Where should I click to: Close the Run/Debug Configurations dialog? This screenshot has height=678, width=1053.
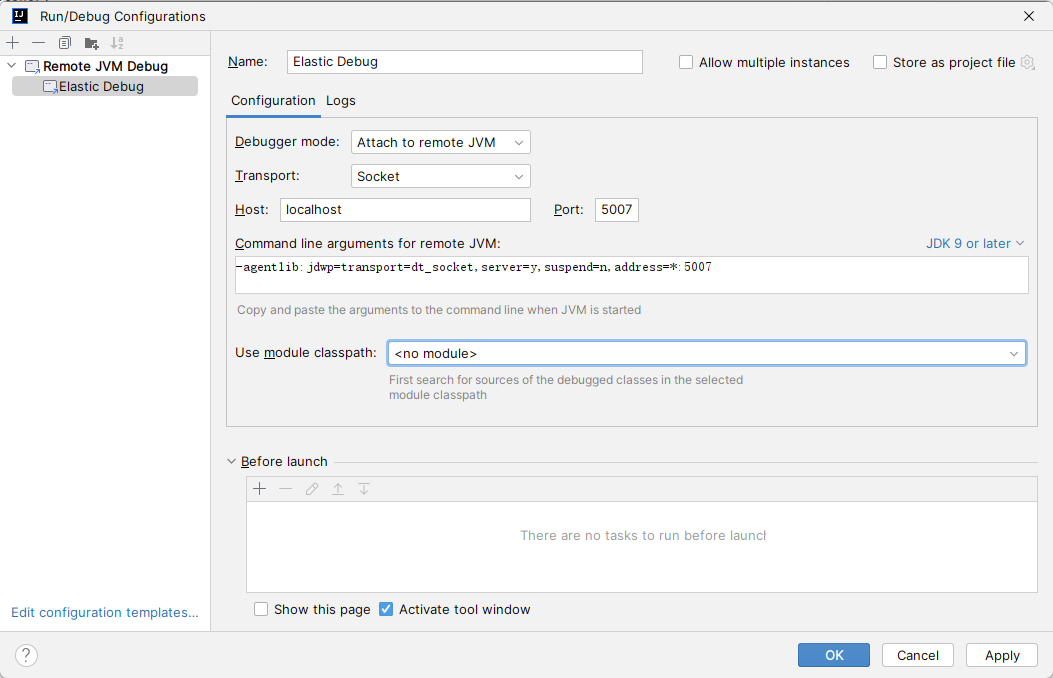coord(1029,15)
